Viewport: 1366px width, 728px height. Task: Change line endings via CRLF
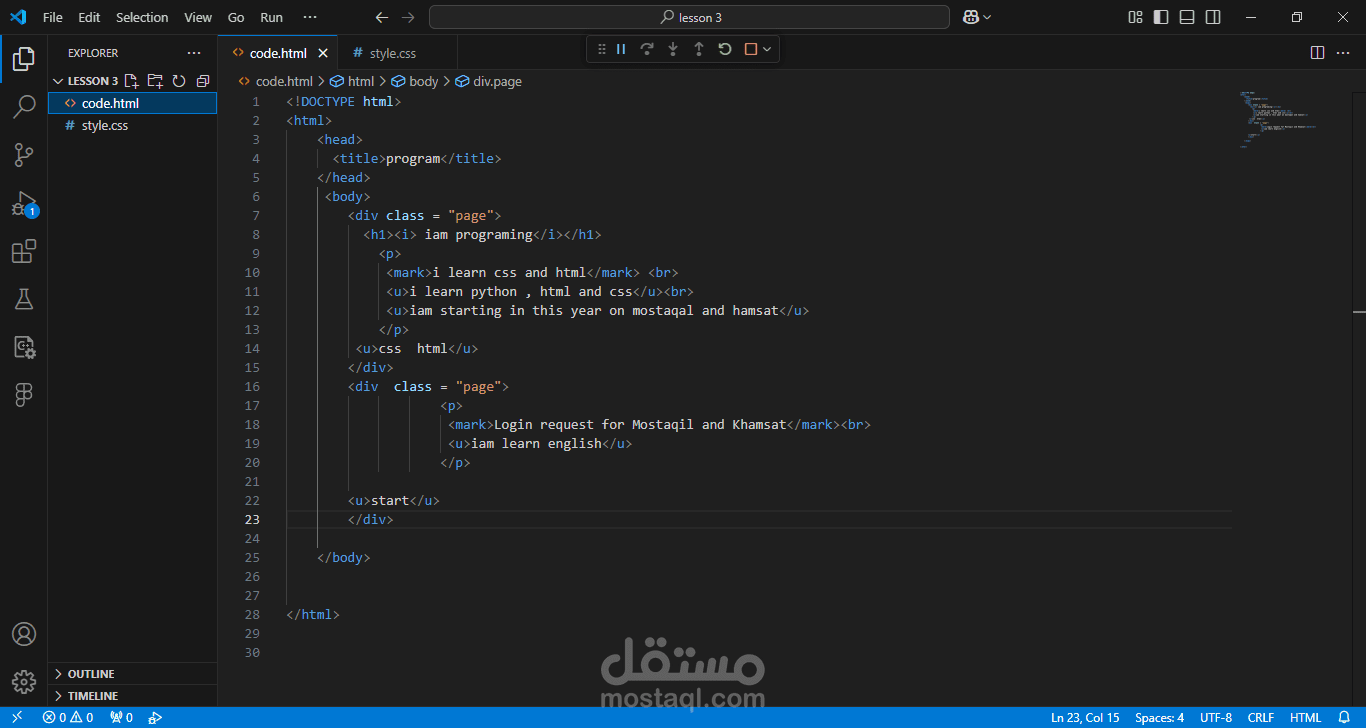[x=1261, y=717]
